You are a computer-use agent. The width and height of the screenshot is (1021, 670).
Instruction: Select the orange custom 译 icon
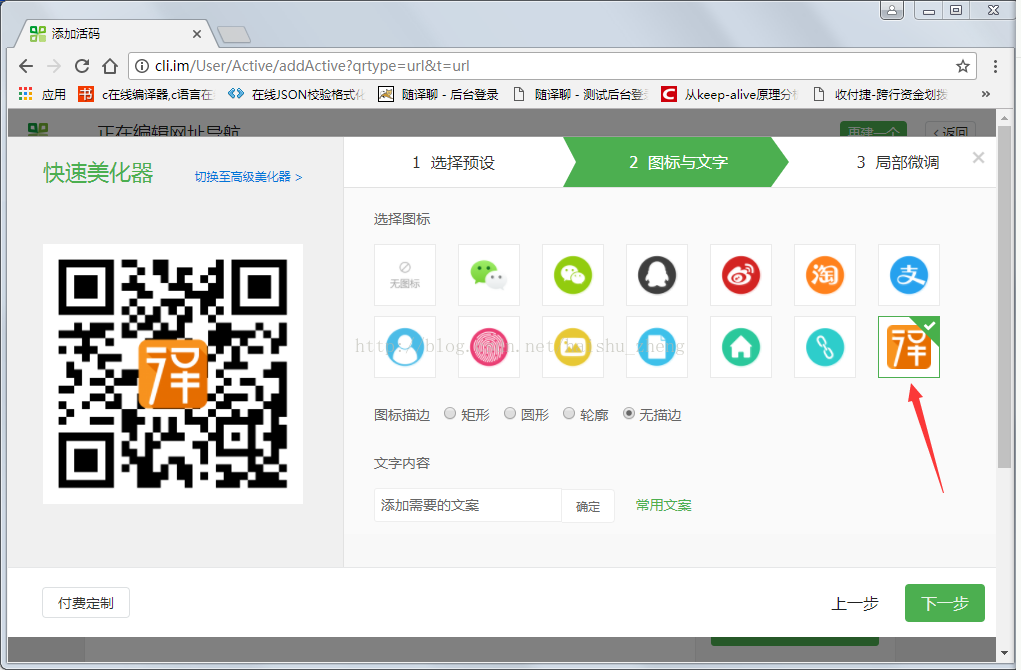point(908,347)
